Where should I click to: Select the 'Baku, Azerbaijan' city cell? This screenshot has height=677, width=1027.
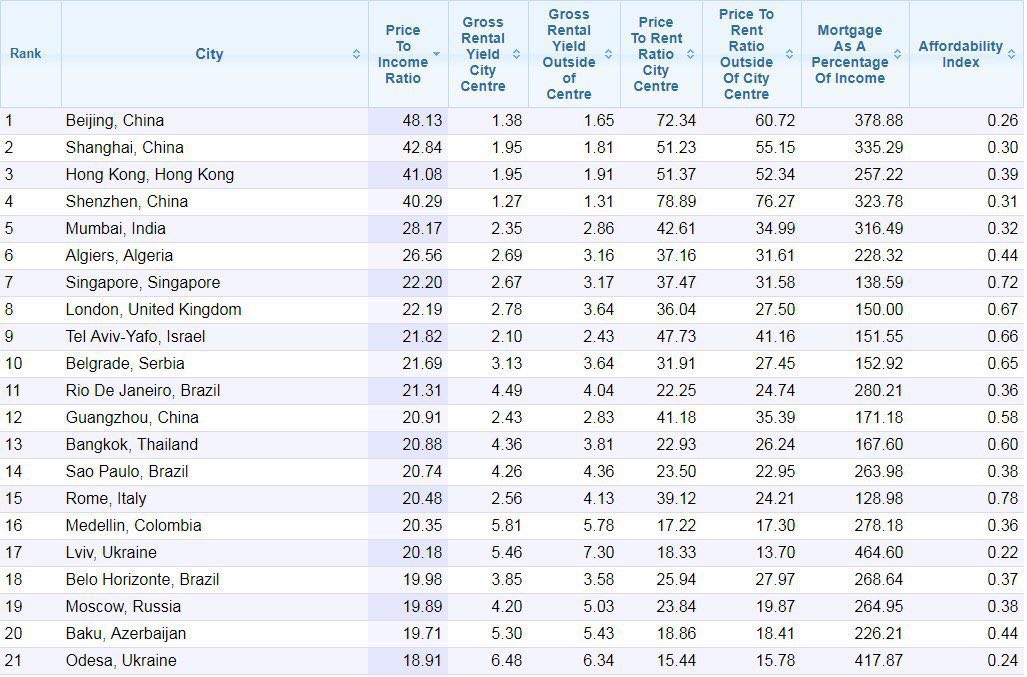click(x=215, y=634)
